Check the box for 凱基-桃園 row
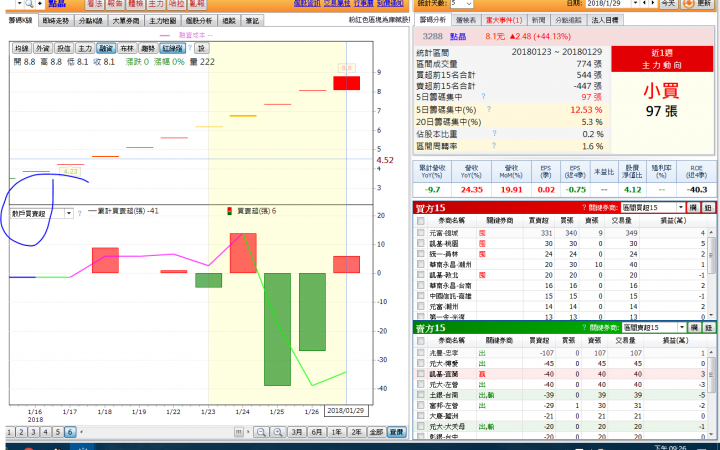This screenshot has height=450, width=720. pyautogui.click(x=420, y=243)
